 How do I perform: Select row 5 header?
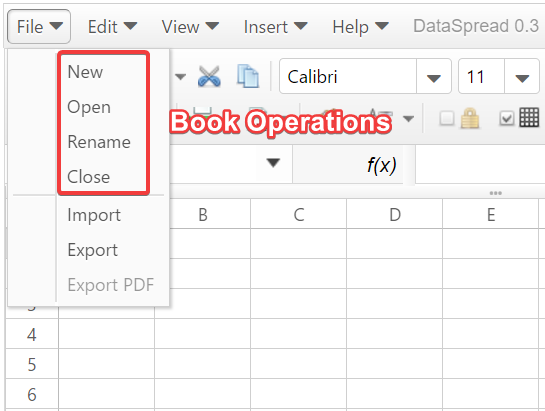click(x=32, y=364)
